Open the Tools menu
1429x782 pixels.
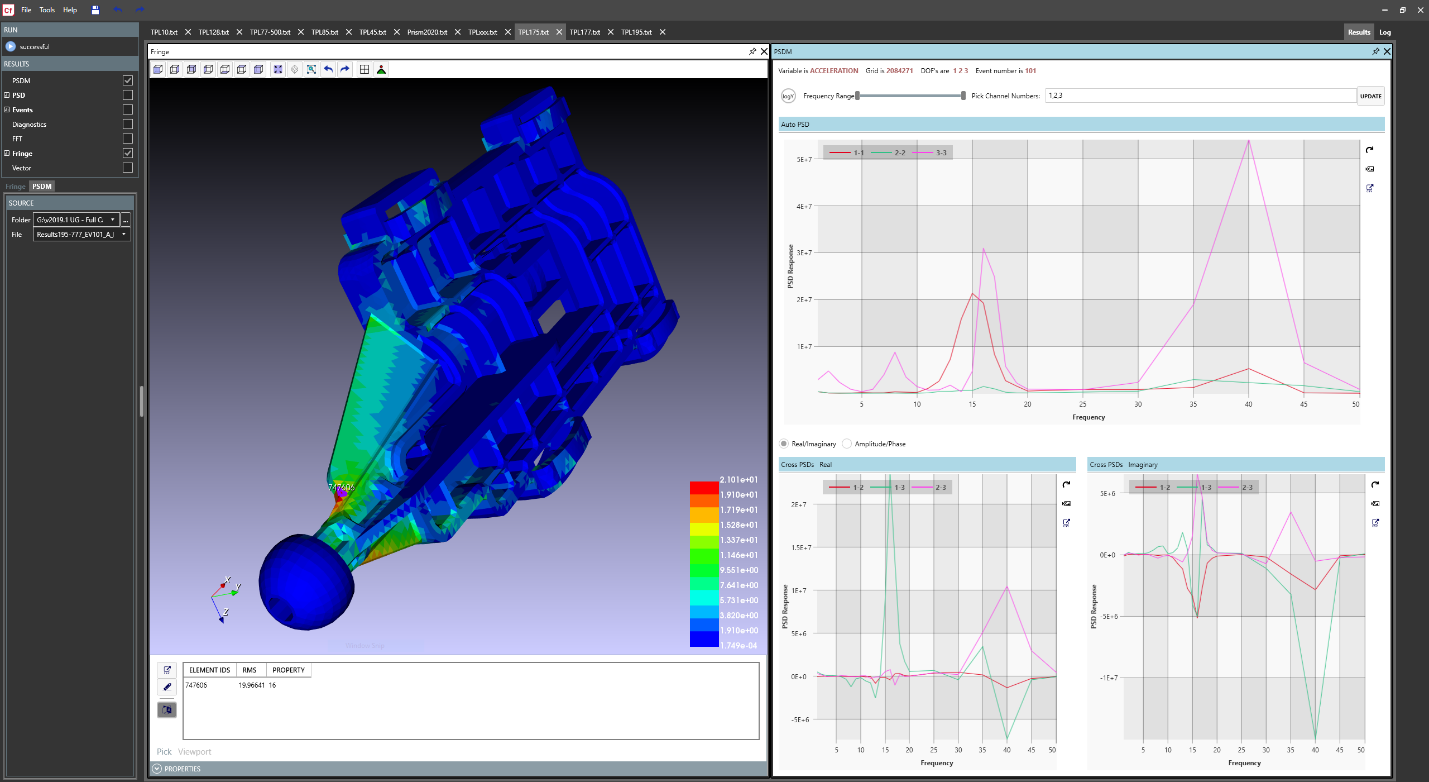click(47, 9)
